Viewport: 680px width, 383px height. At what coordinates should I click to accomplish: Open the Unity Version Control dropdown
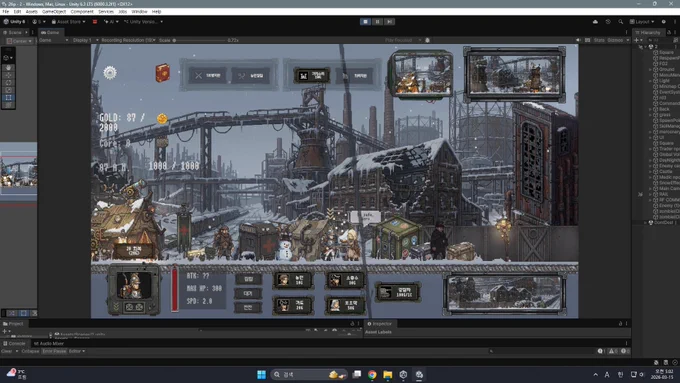[144, 22]
